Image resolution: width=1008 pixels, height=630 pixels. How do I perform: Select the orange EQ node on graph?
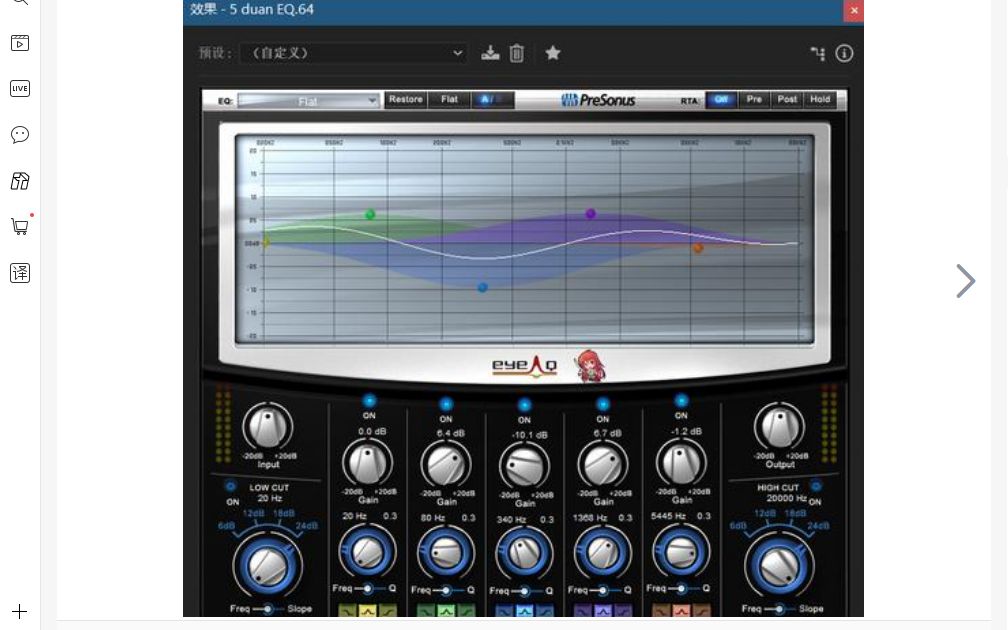(x=698, y=248)
